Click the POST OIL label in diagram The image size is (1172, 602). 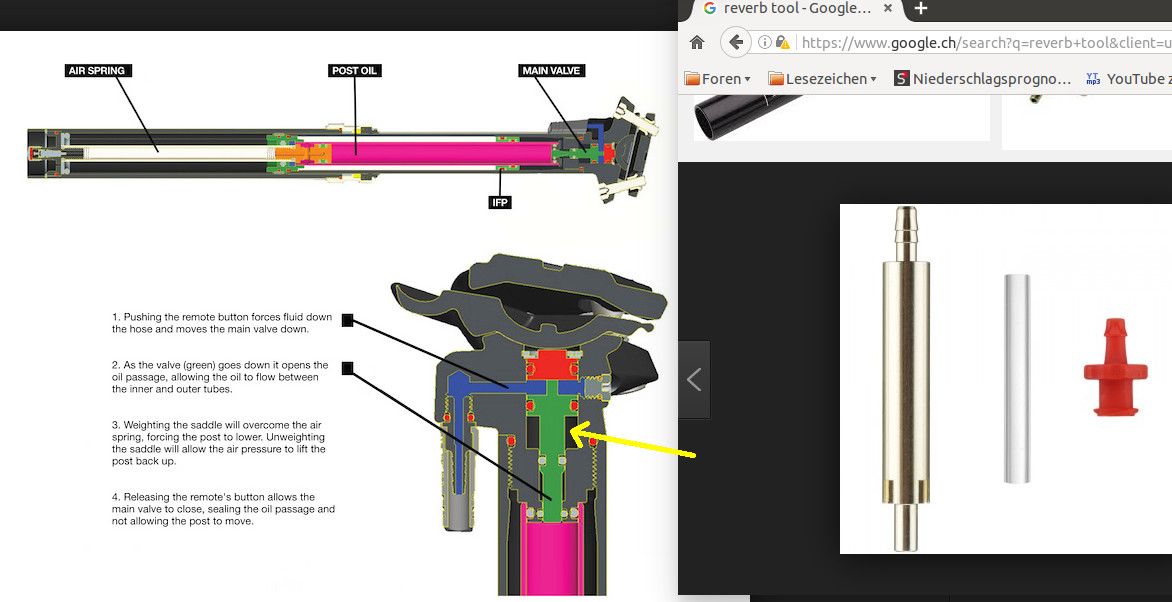(355, 71)
